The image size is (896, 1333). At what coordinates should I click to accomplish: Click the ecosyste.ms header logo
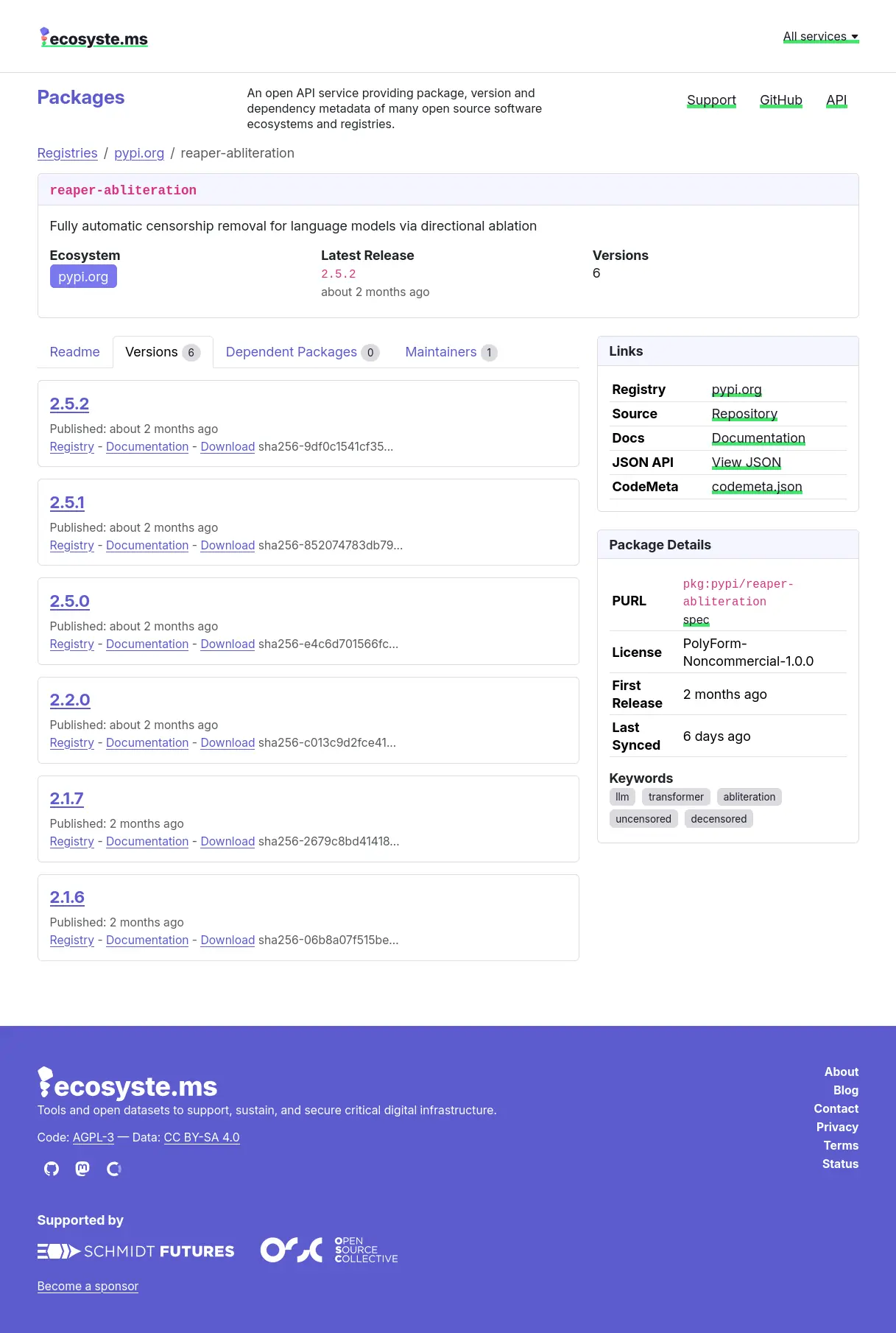[x=94, y=38]
